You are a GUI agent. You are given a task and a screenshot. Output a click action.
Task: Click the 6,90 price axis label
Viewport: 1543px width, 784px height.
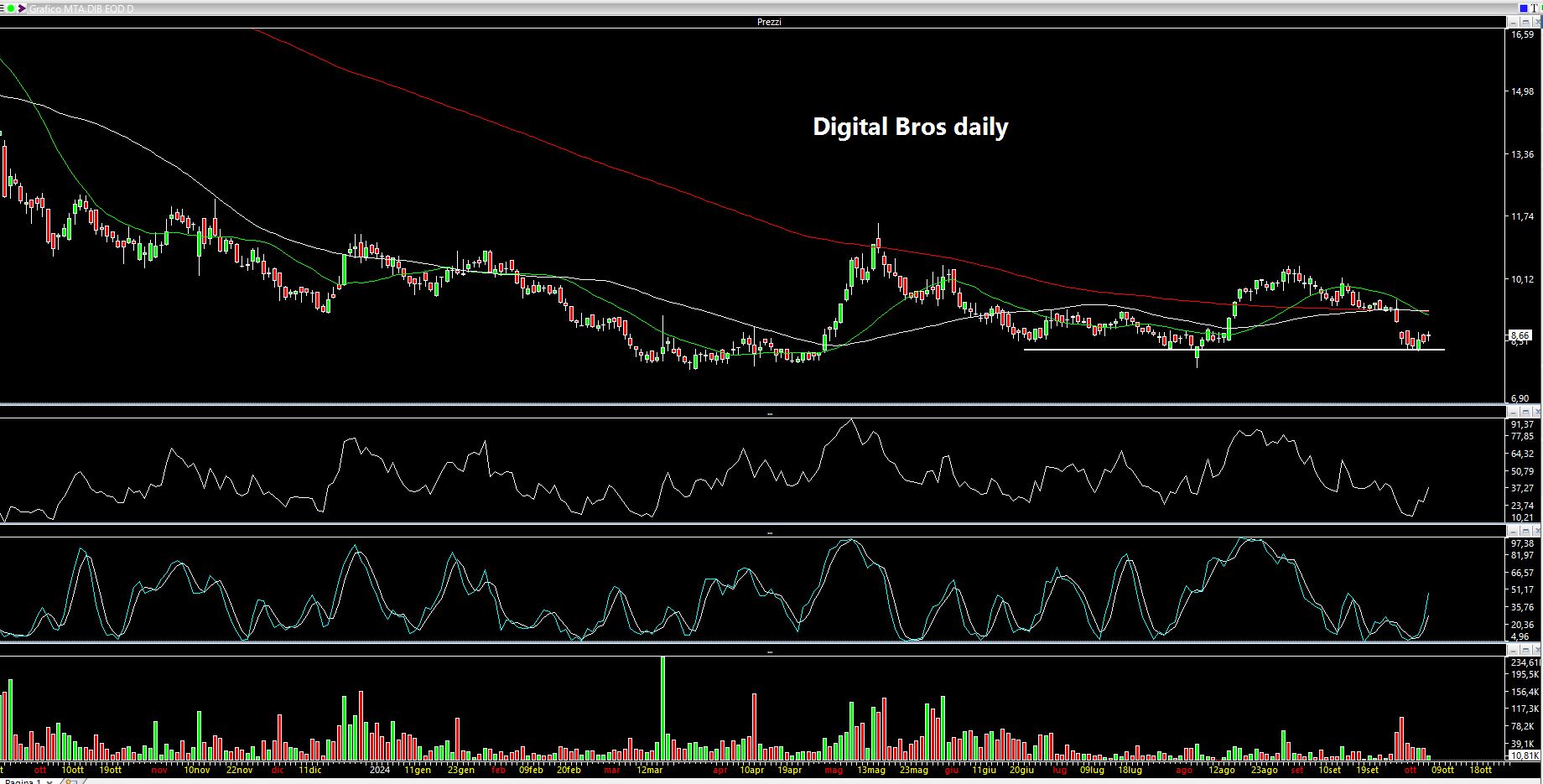click(1522, 398)
